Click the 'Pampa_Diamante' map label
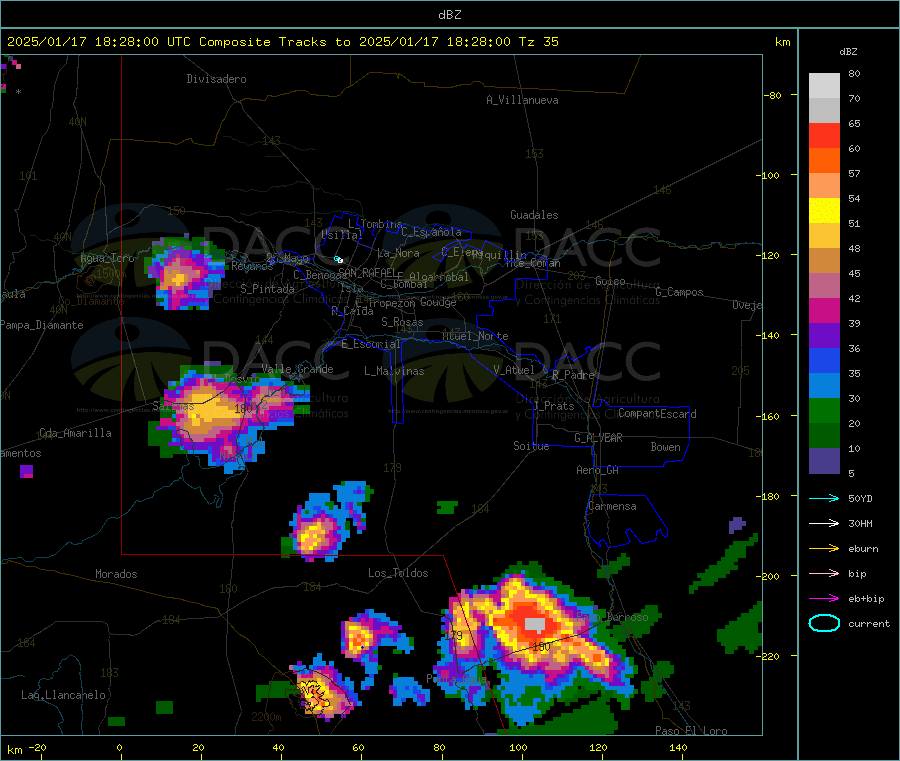 (x=42, y=325)
